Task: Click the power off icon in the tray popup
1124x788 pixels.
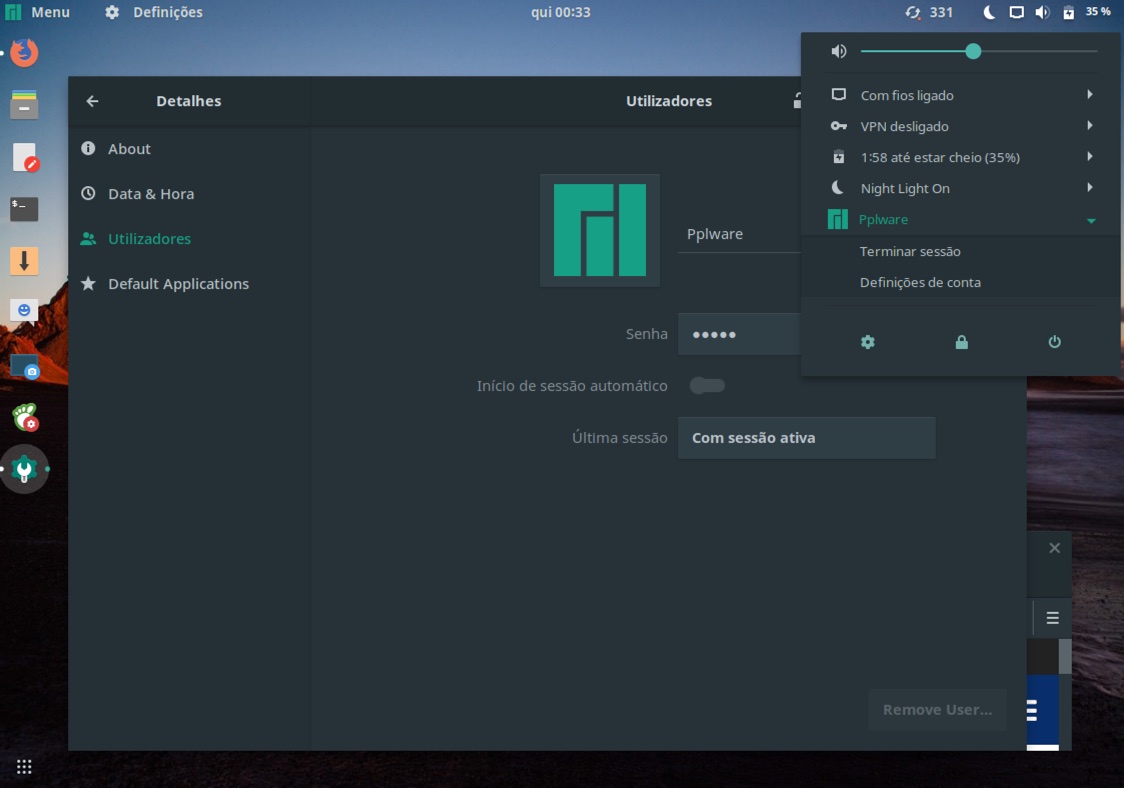Action: [1054, 341]
